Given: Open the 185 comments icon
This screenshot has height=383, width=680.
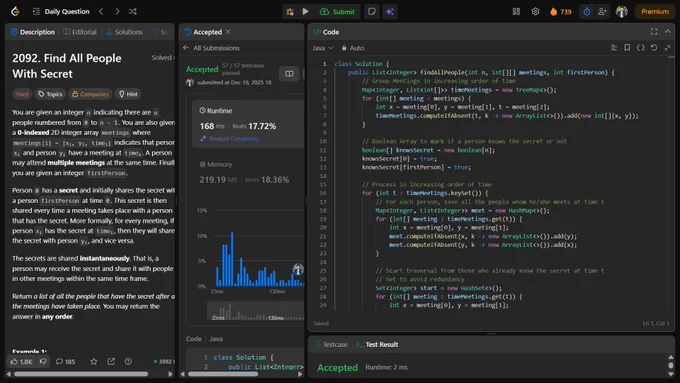Looking at the screenshot, I should [x=65, y=361].
